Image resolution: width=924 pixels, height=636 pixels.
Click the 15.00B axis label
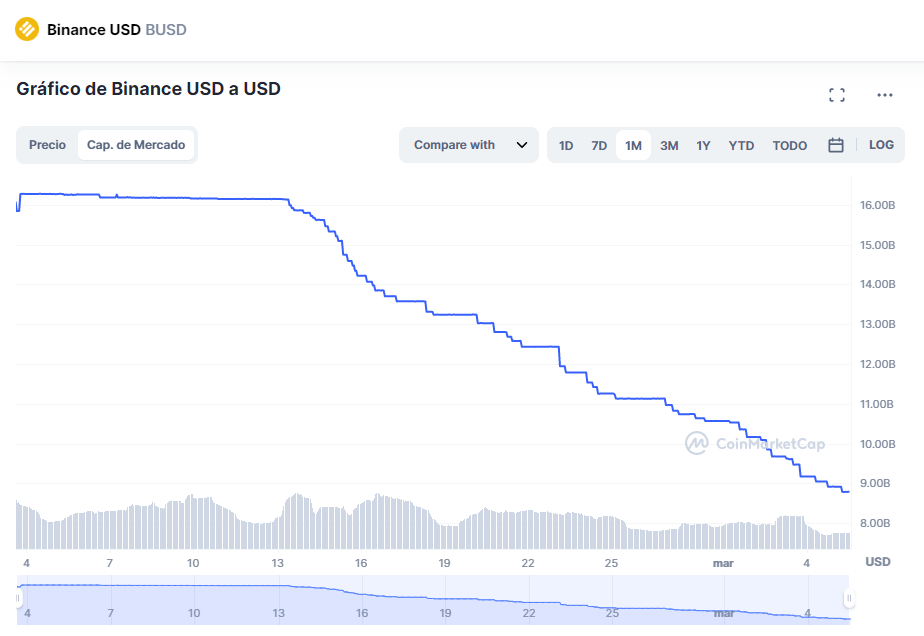pyautogui.click(x=877, y=245)
